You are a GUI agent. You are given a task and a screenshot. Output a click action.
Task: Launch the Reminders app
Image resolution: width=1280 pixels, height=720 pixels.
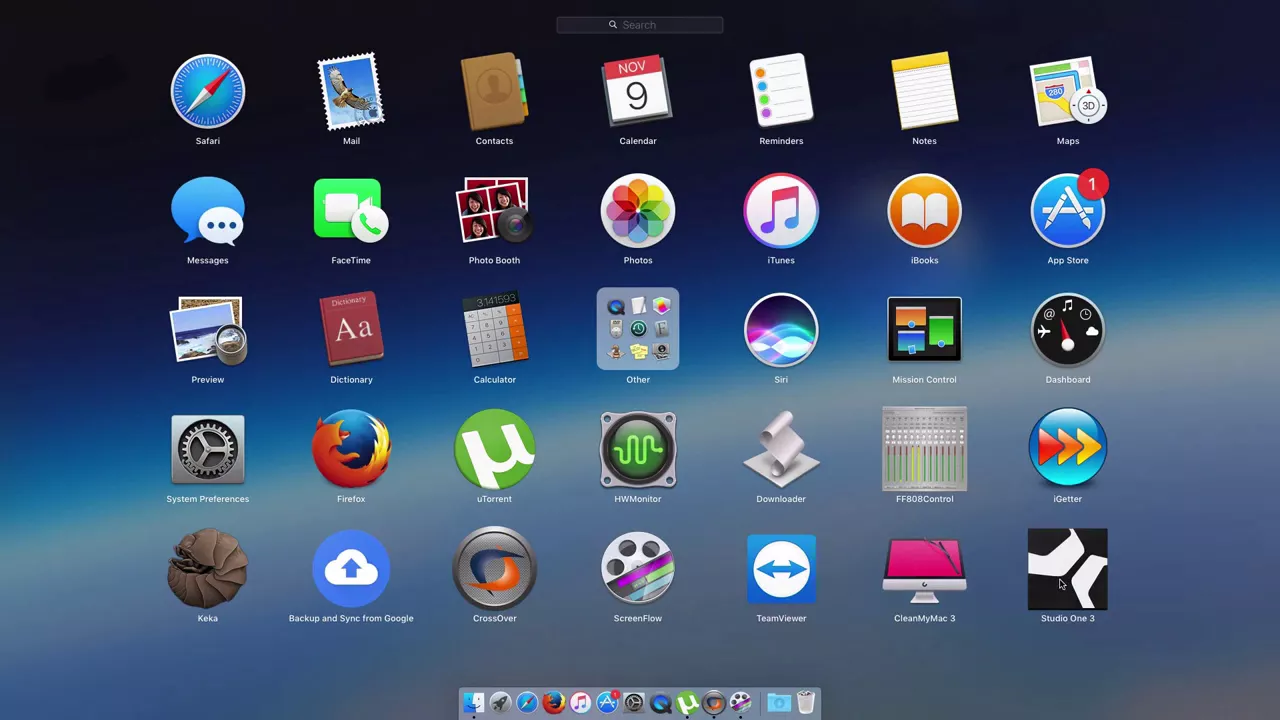tap(781, 92)
